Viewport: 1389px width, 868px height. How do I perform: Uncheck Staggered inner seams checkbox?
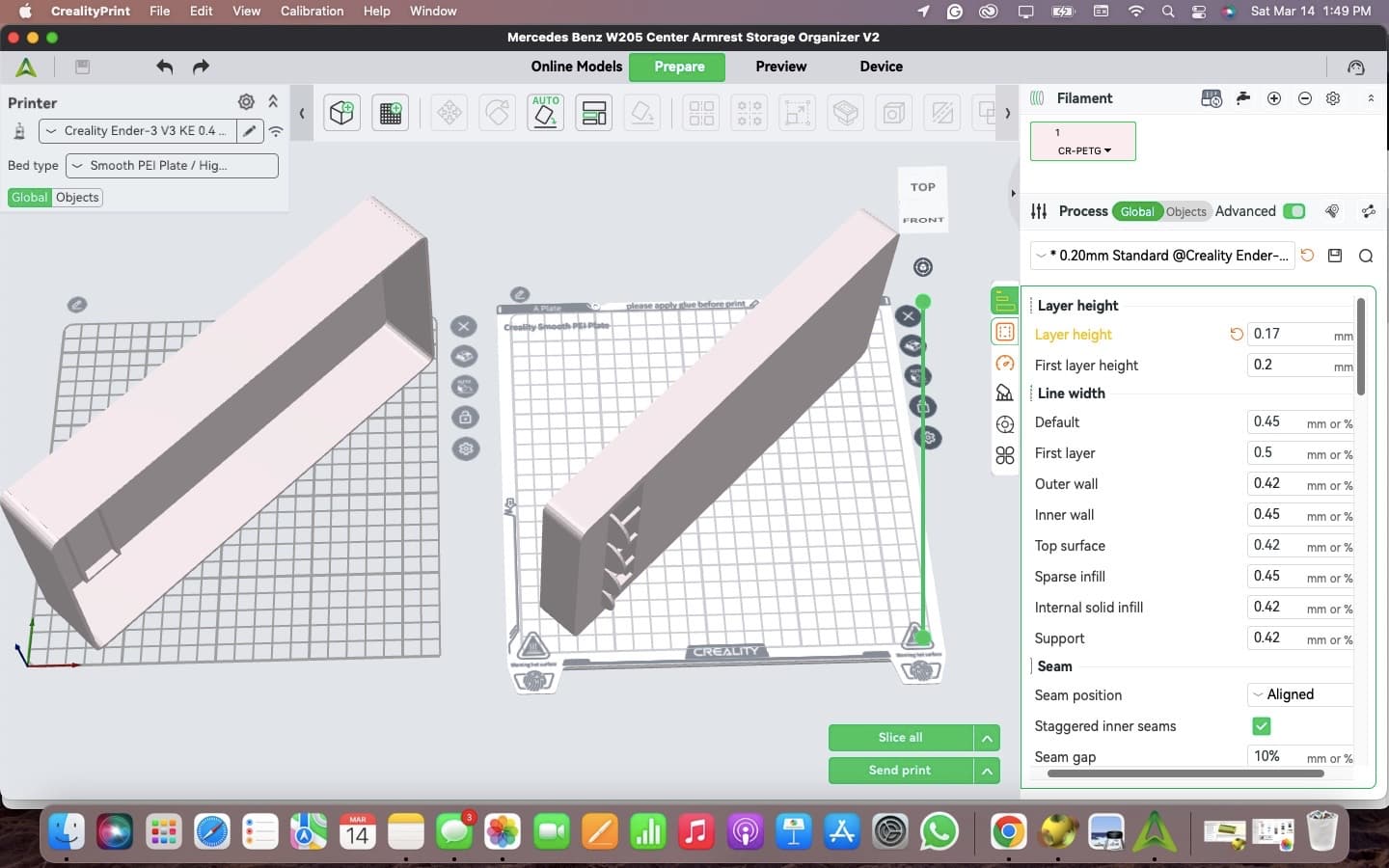(x=1261, y=725)
